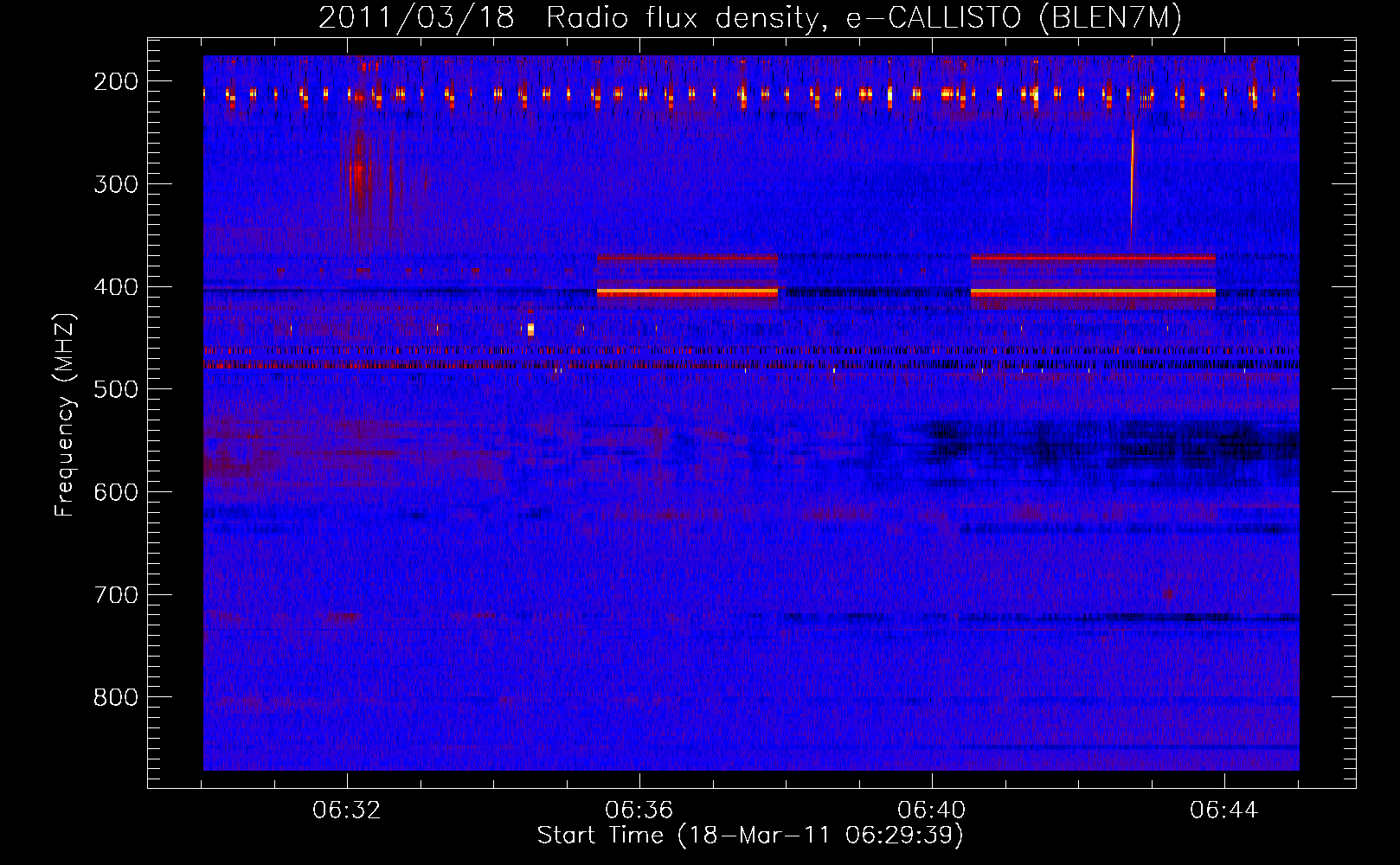The height and width of the screenshot is (865, 1400).
Task: Click the plot title '2011/03/18 Radio flux density'
Action: 749,18
